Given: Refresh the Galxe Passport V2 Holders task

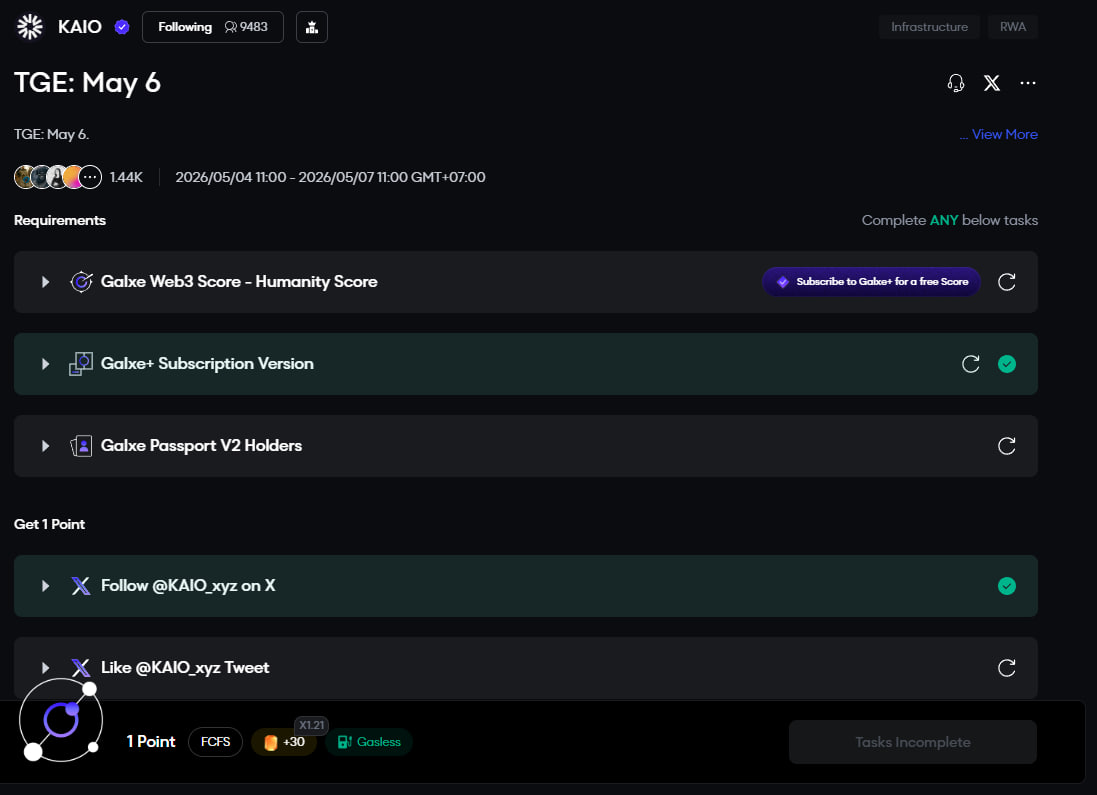Looking at the screenshot, I should (1007, 446).
